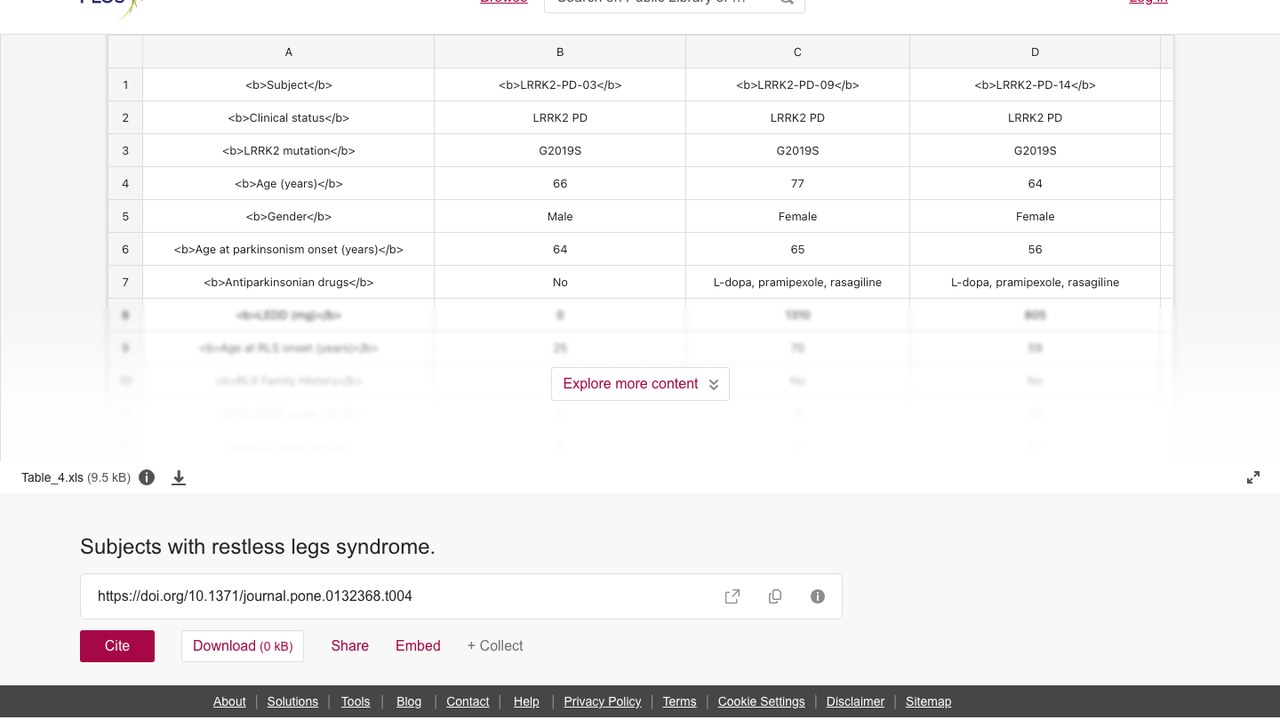
Task: Click the LRRK2-PD-09 subject cell
Action: (x=797, y=85)
